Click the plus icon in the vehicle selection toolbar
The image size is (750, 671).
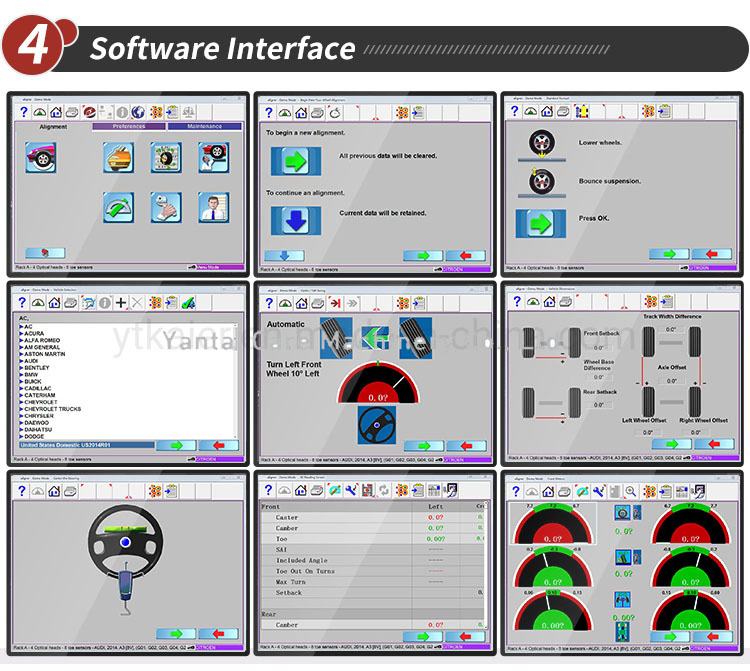[121, 302]
